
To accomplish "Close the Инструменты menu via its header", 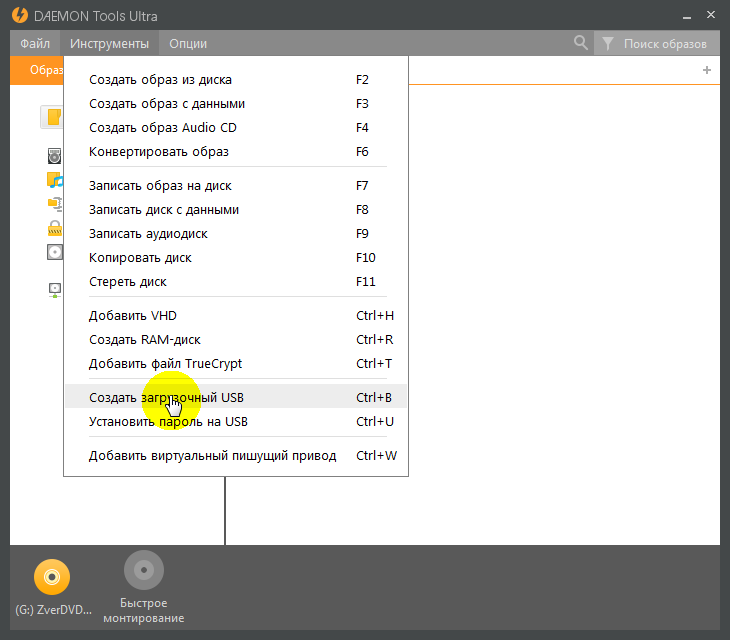I will [109, 43].
